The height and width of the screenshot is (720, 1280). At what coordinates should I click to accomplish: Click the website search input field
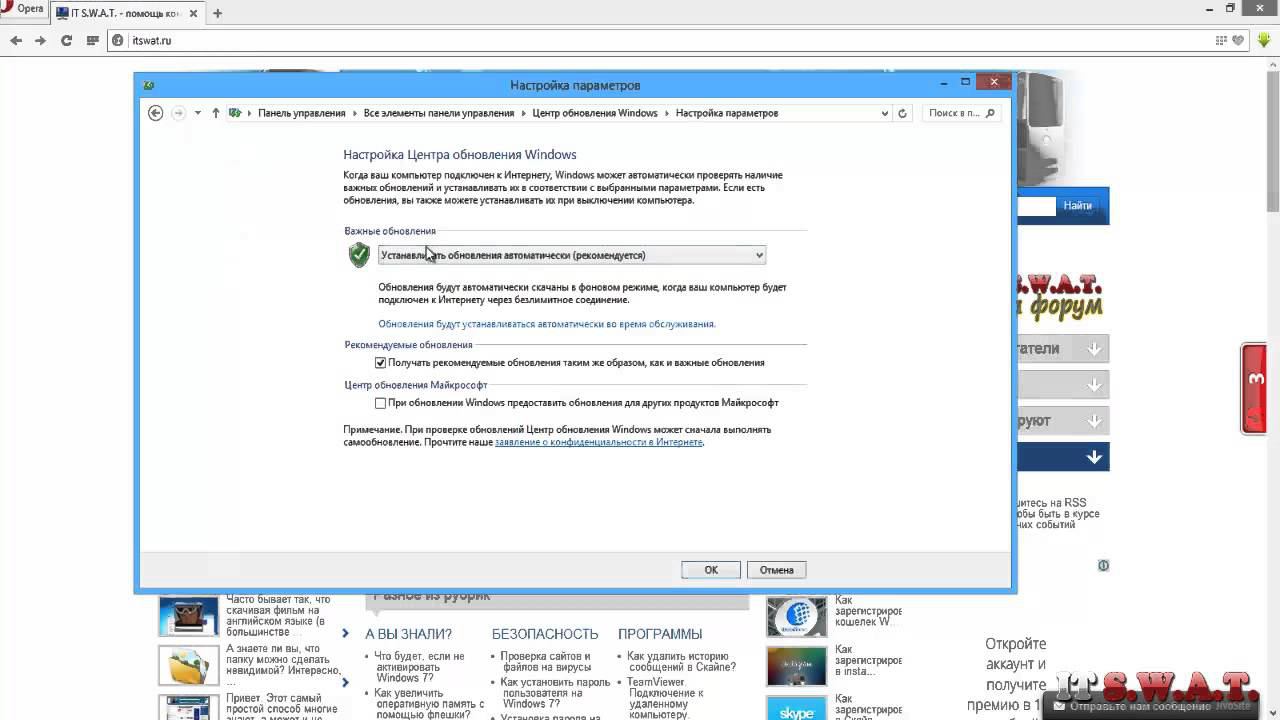1036,206
